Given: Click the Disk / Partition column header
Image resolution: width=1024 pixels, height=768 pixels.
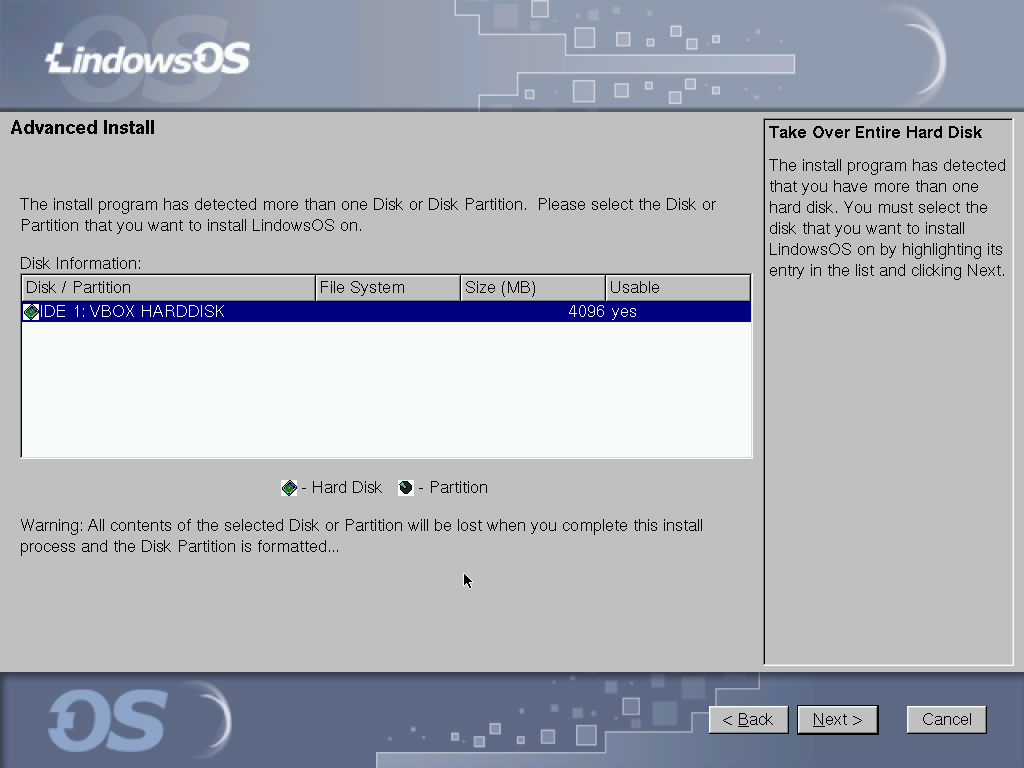Looking at the screenshot, I should (x=168, y=288).
